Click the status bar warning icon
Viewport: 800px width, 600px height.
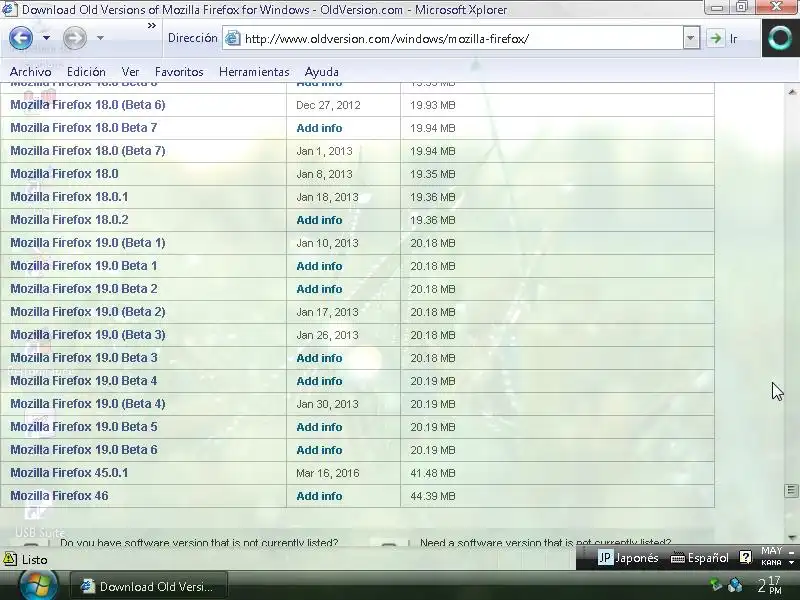pos(9,559)
